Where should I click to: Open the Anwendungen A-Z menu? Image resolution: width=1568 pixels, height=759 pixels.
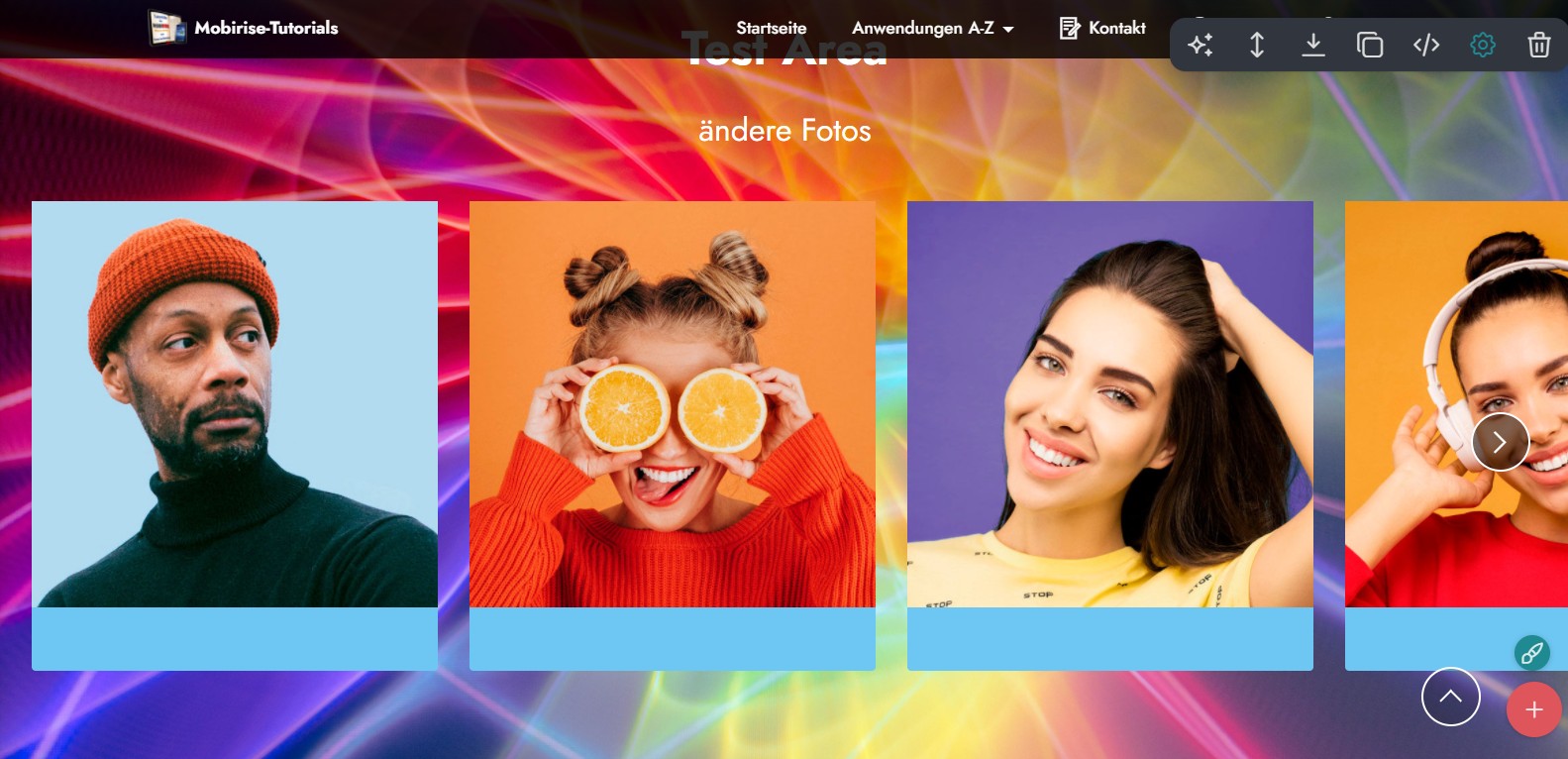click(x=933, y=28)
